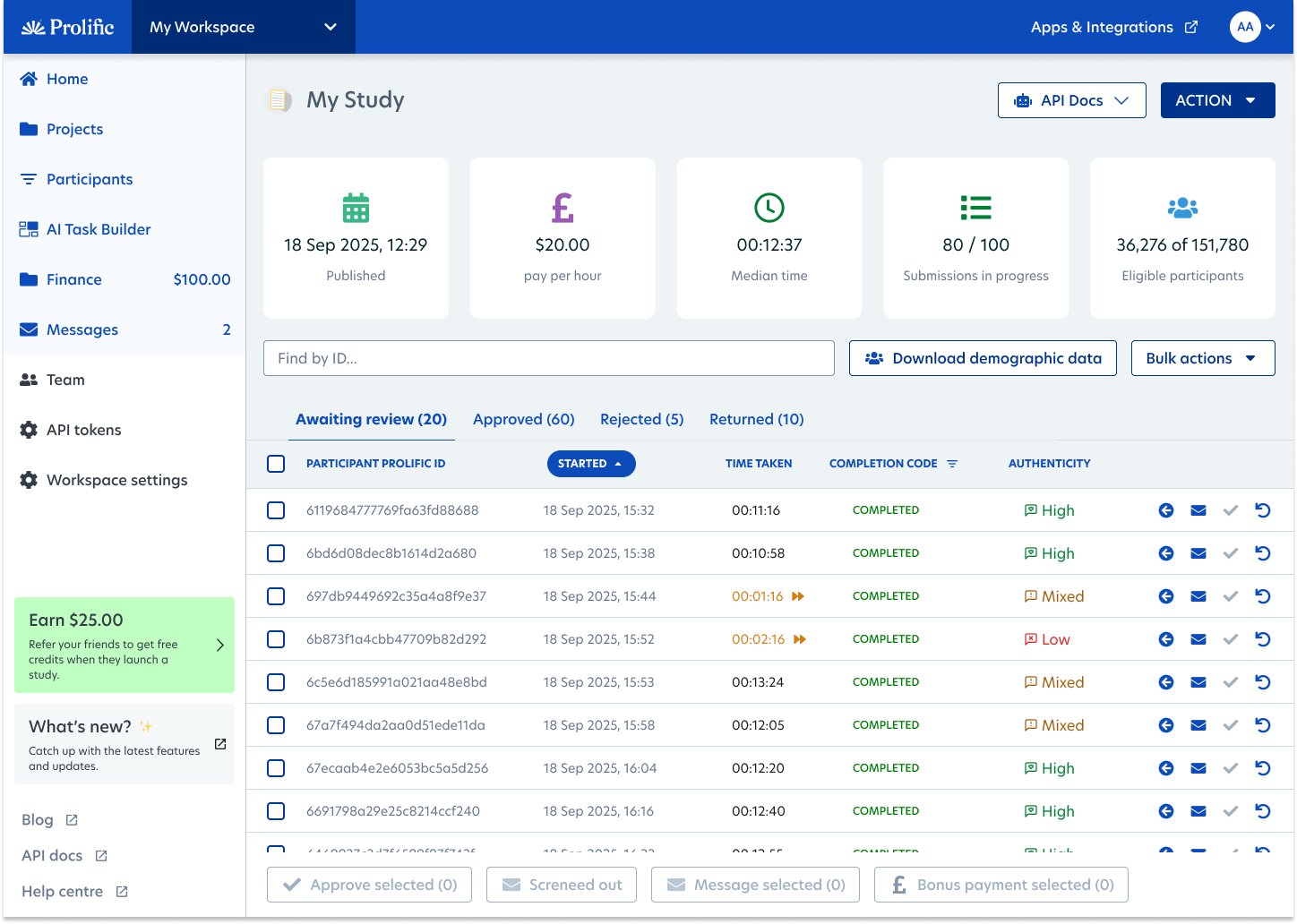
Task: Click the return arrow icon in first row
Action: click(1165, 510)
